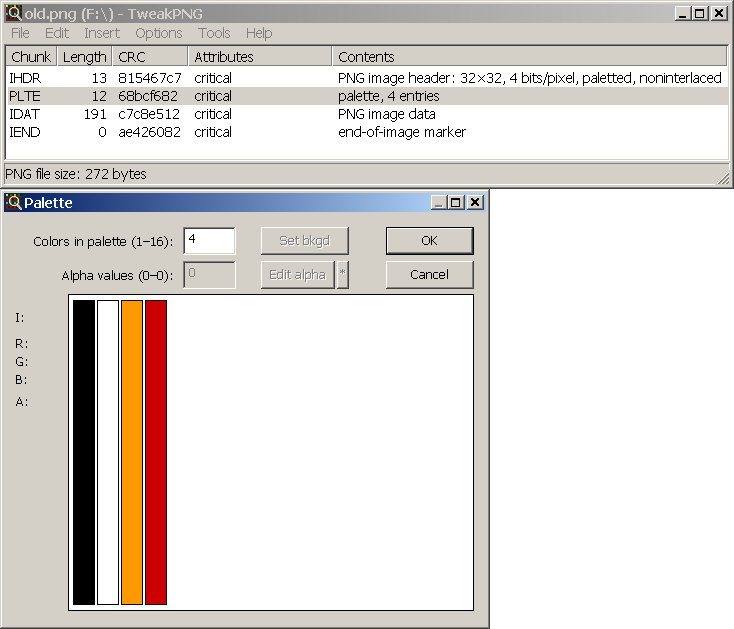The image size is (734, 629).
Task: Select the IEND chunk row
Action: [x=367, y=132]
